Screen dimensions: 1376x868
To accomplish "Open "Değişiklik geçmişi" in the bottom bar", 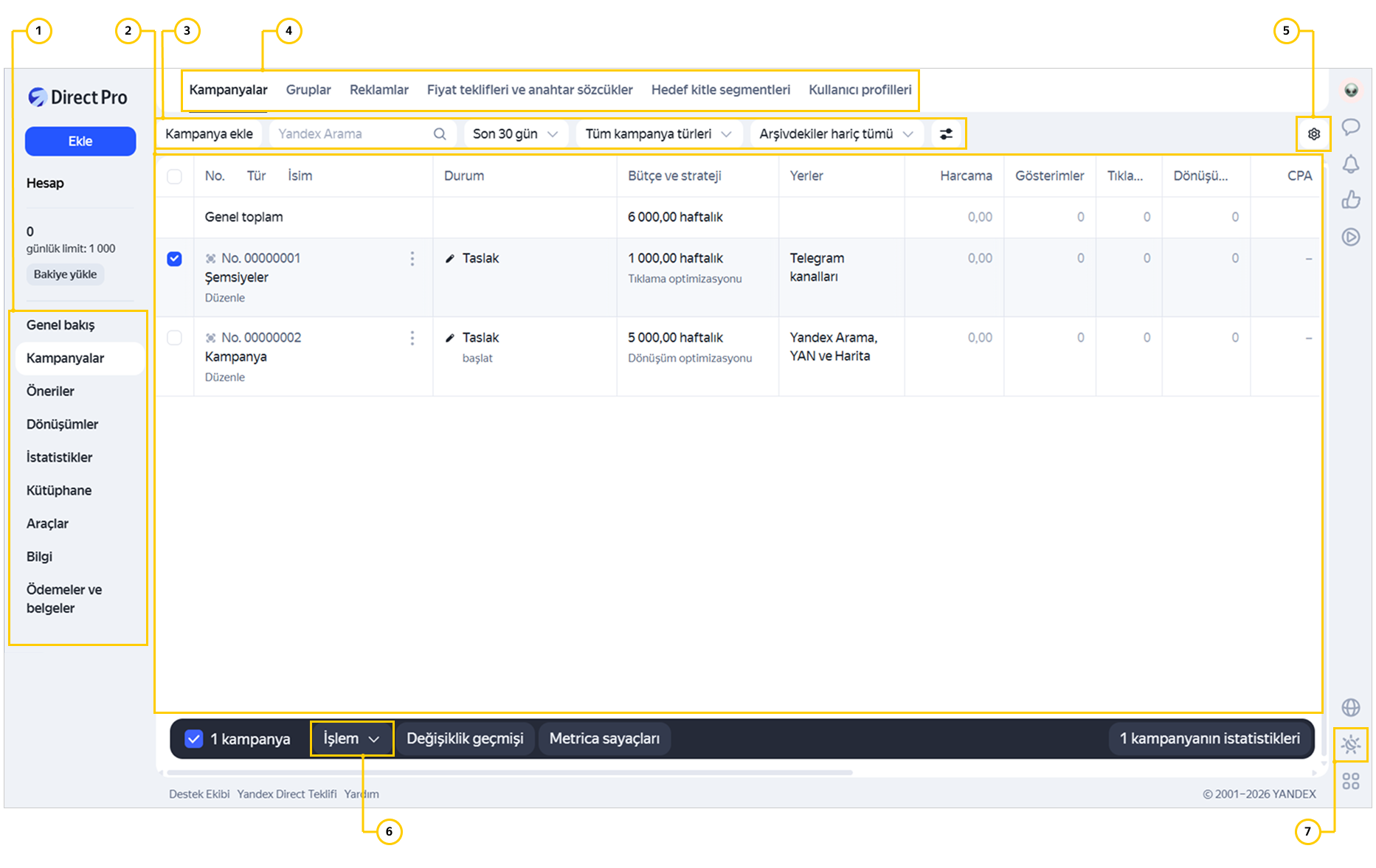I will coord(465,739).
